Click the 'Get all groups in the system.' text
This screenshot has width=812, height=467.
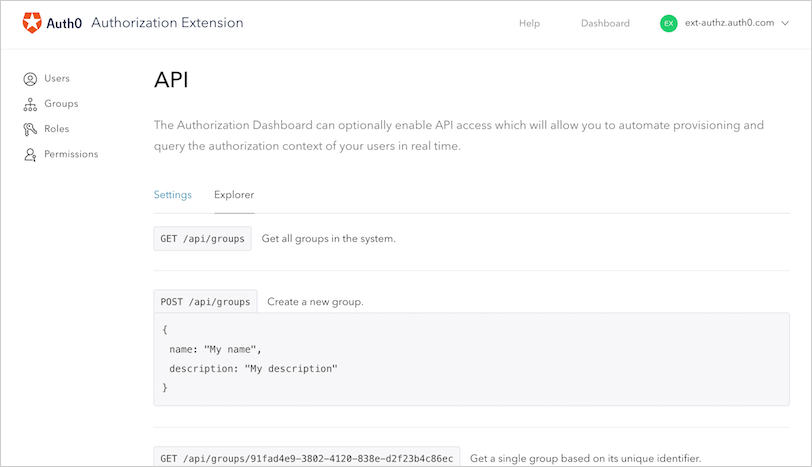pyautogui.click(x=328, y=239)
